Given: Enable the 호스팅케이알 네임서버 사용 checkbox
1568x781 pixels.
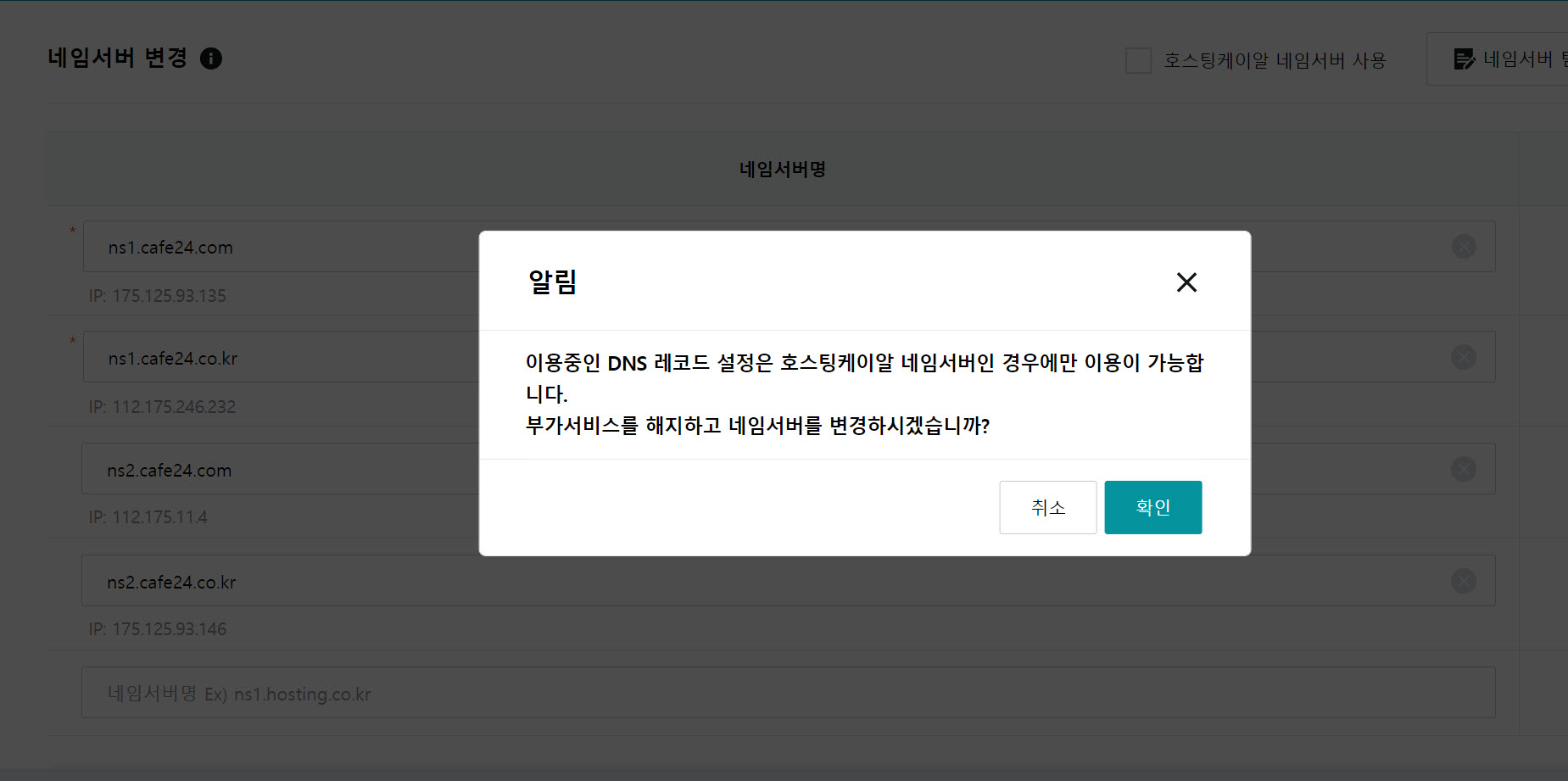Looking at the screenshot, I should (1138, 60).
